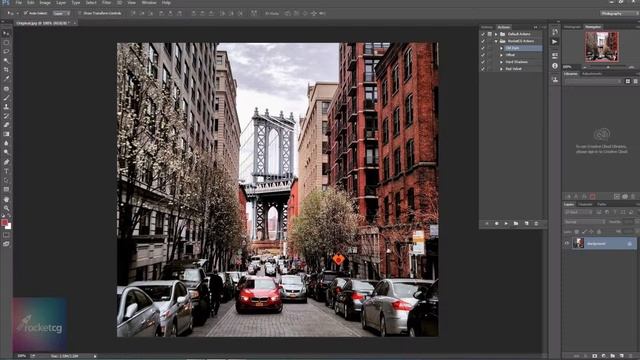Viewport: 640px width, 360px height.
Task: Enable Show Transform Controls checkbox
Action: tap(80, 13)
